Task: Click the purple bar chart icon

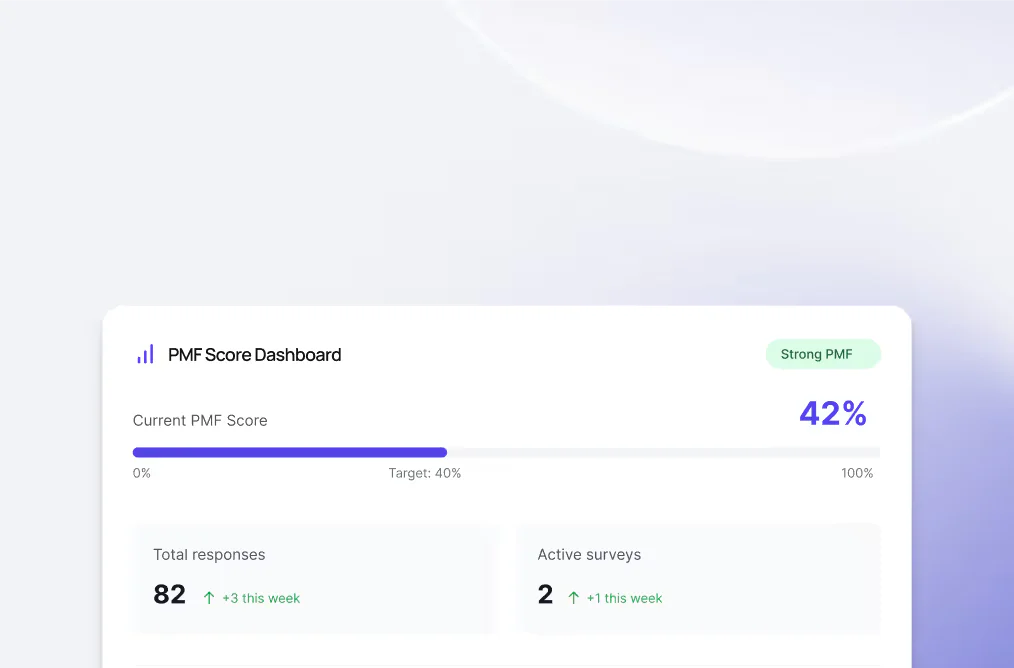Action: (144, 354)
